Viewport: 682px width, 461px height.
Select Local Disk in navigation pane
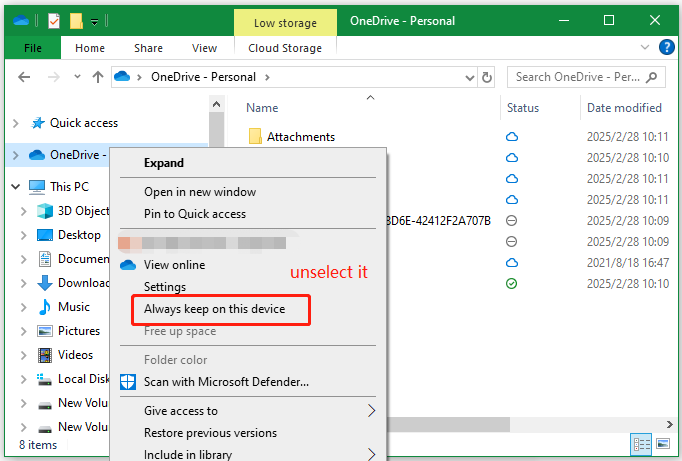(x=84, y=379)
